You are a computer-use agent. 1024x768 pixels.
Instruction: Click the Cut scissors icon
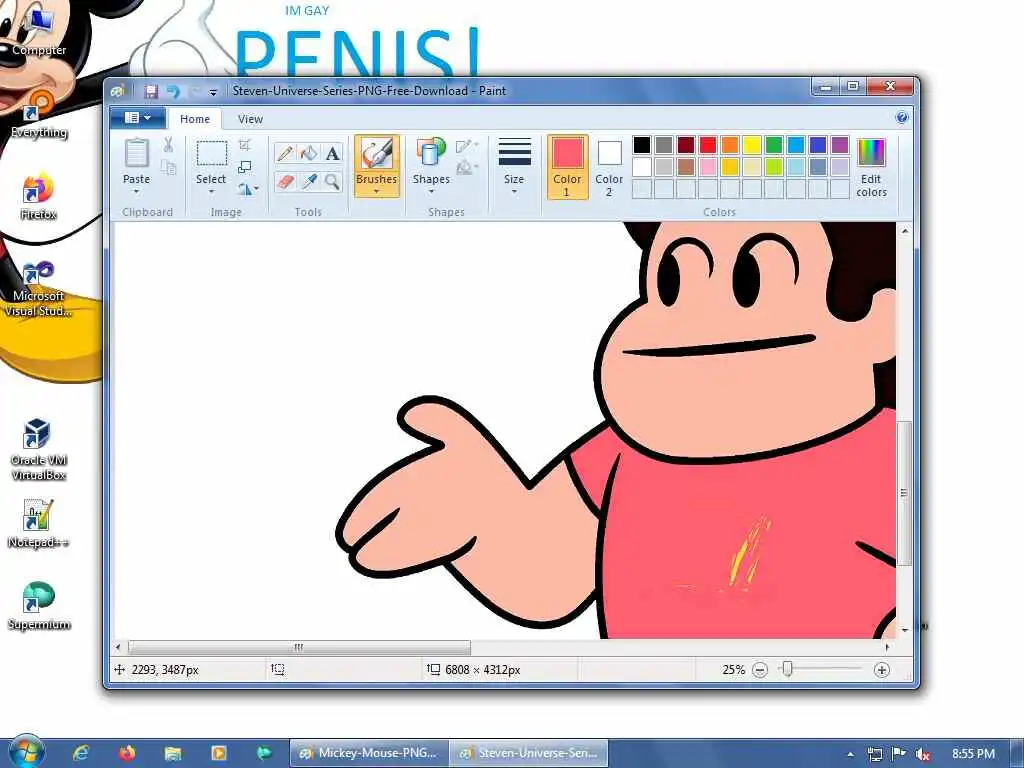[168, 144]
